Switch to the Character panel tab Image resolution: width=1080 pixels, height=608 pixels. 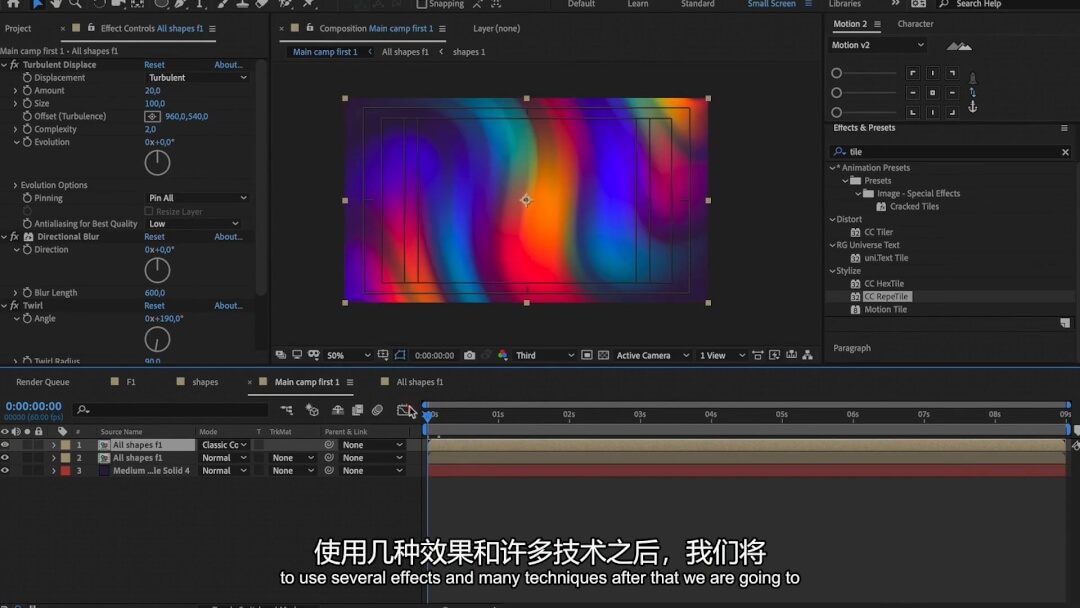(x=915, y=24)
